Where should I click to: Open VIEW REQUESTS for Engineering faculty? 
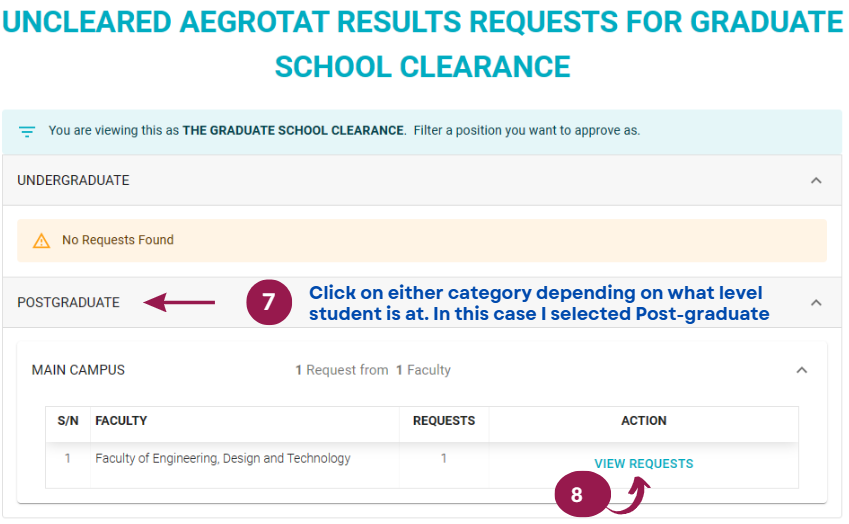click(644, 464)
